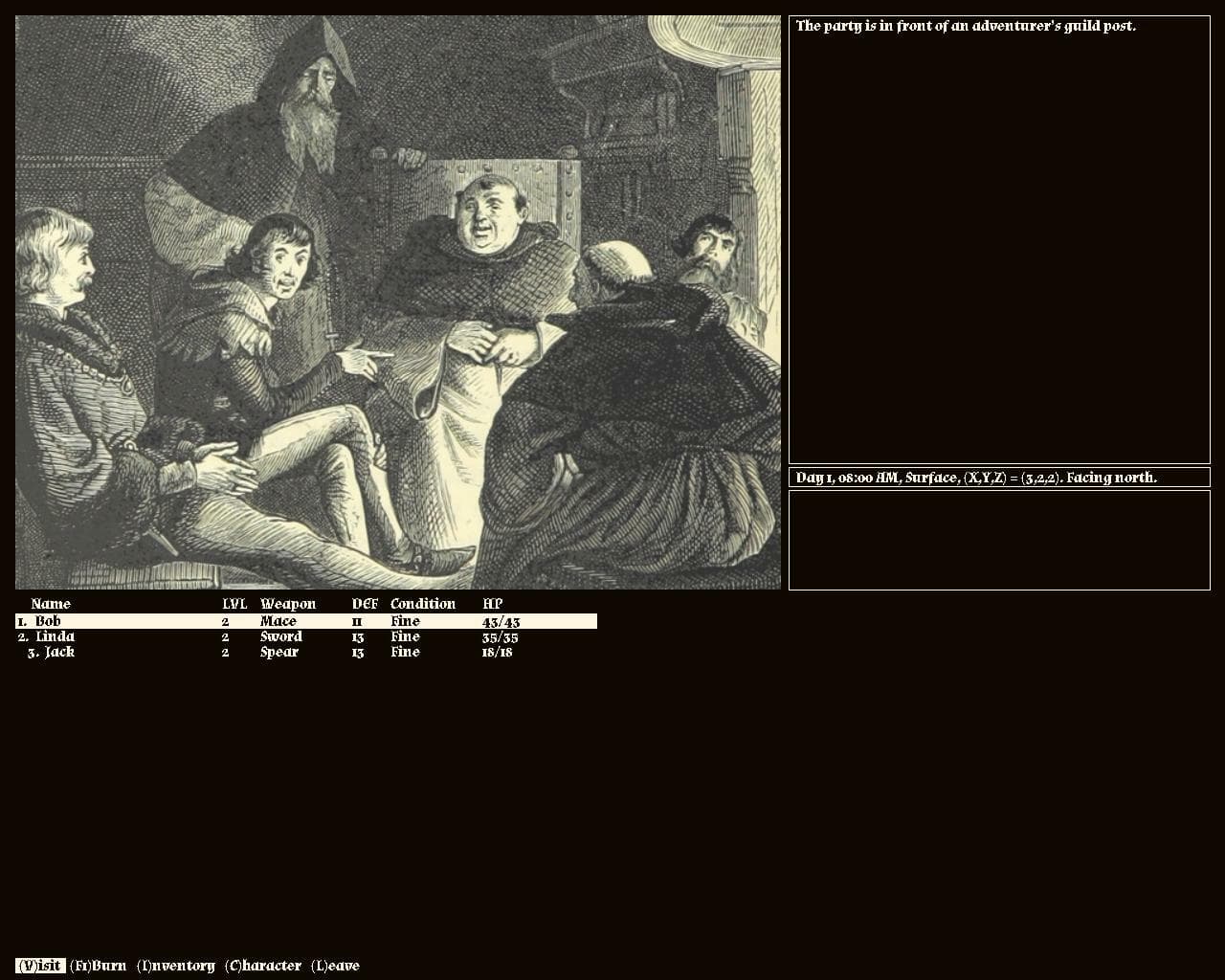Click Linda's Sword weapon entry
The width and height of the screenshot is (1225, 980).
click(281, 636)
